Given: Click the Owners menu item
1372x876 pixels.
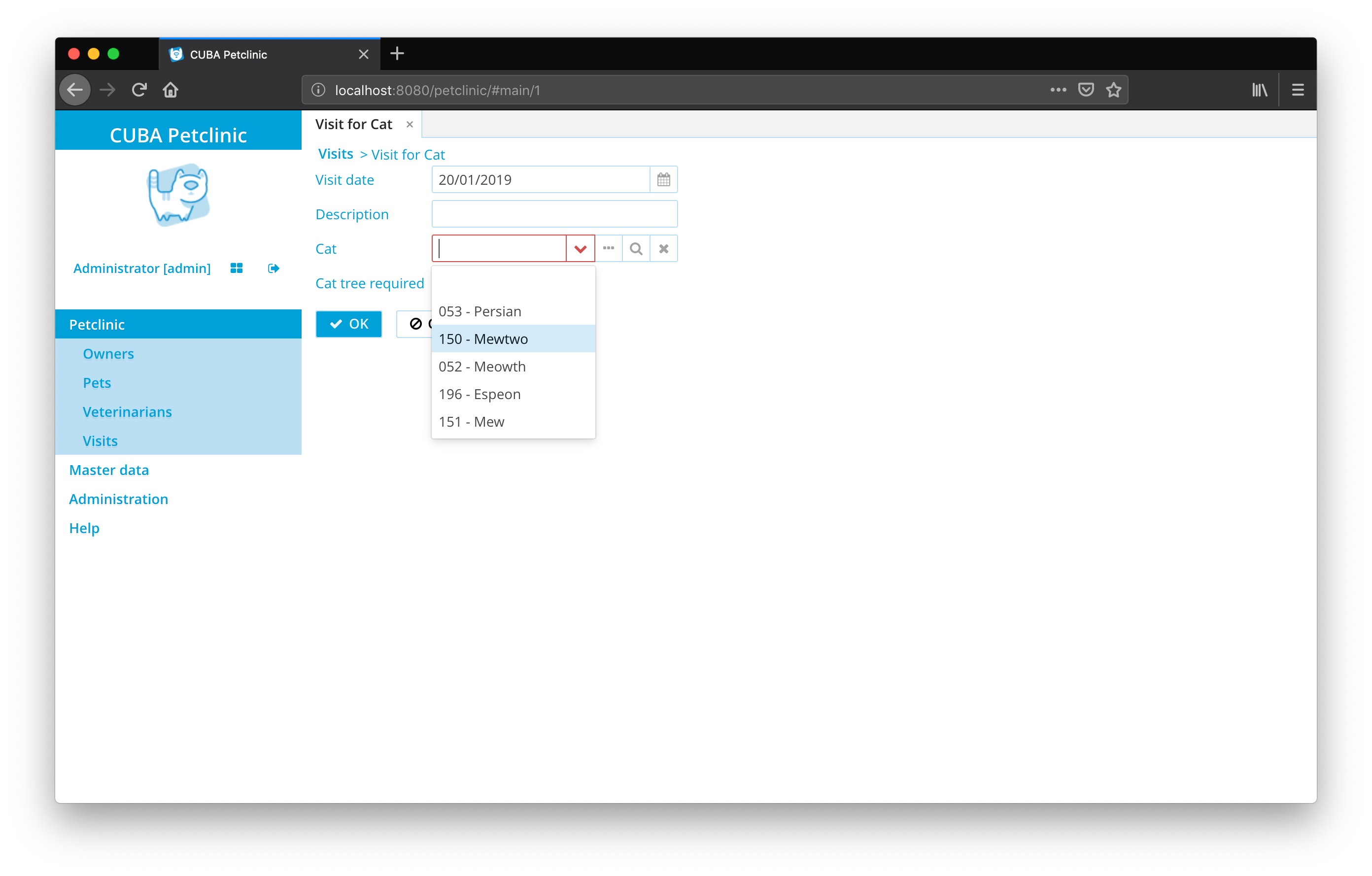Looking at the screenshot, I should coord(108,352).
